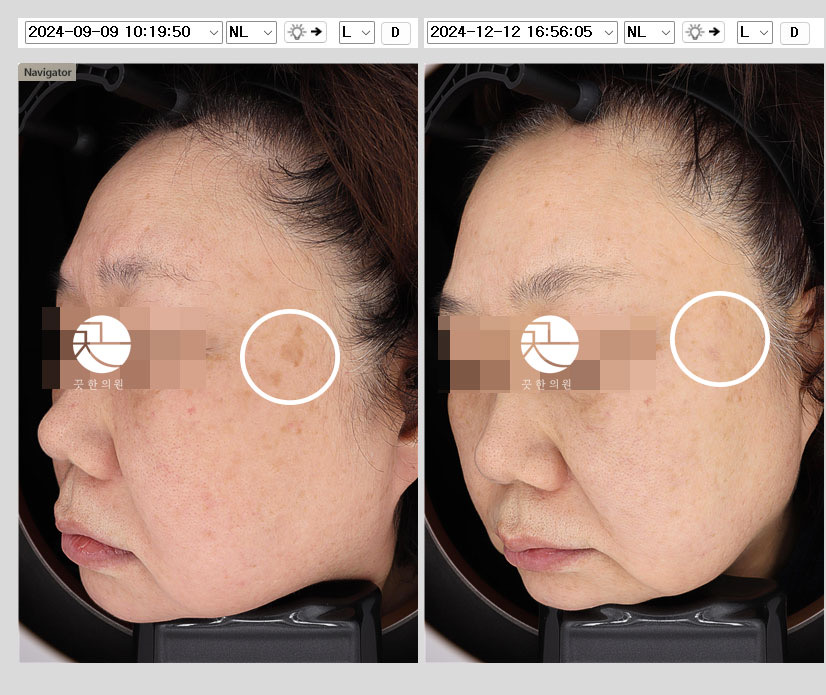Viewport: 826px width, 695px height.
Task: Open the 2024-09-09 10:19:50 date dropdown
Action: (122, 32)
